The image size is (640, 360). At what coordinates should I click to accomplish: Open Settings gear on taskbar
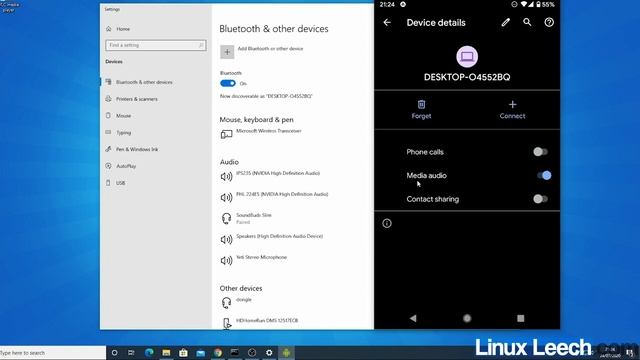(269, 353)
